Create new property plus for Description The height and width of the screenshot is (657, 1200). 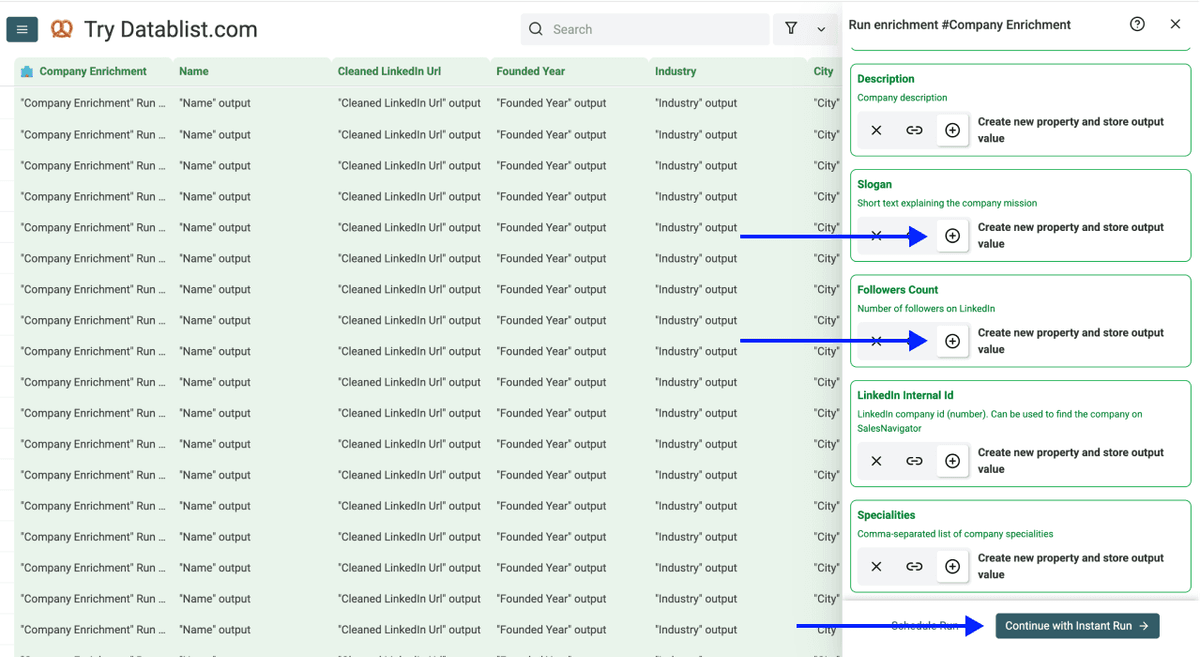click(952, 131)
